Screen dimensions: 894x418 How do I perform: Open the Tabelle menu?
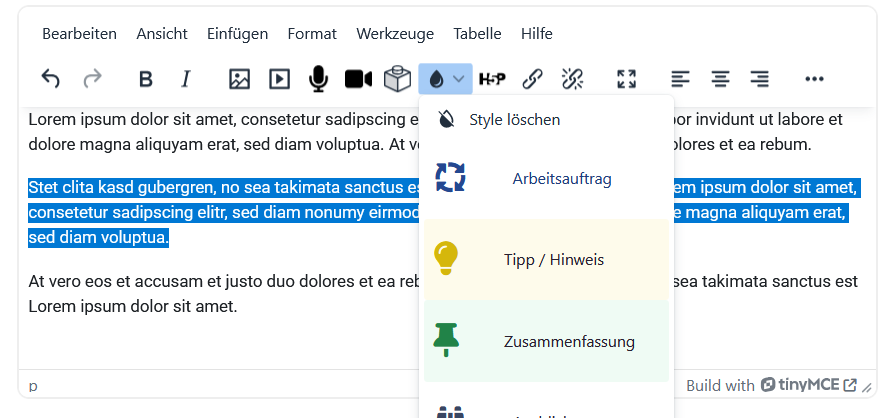(477, 33)
